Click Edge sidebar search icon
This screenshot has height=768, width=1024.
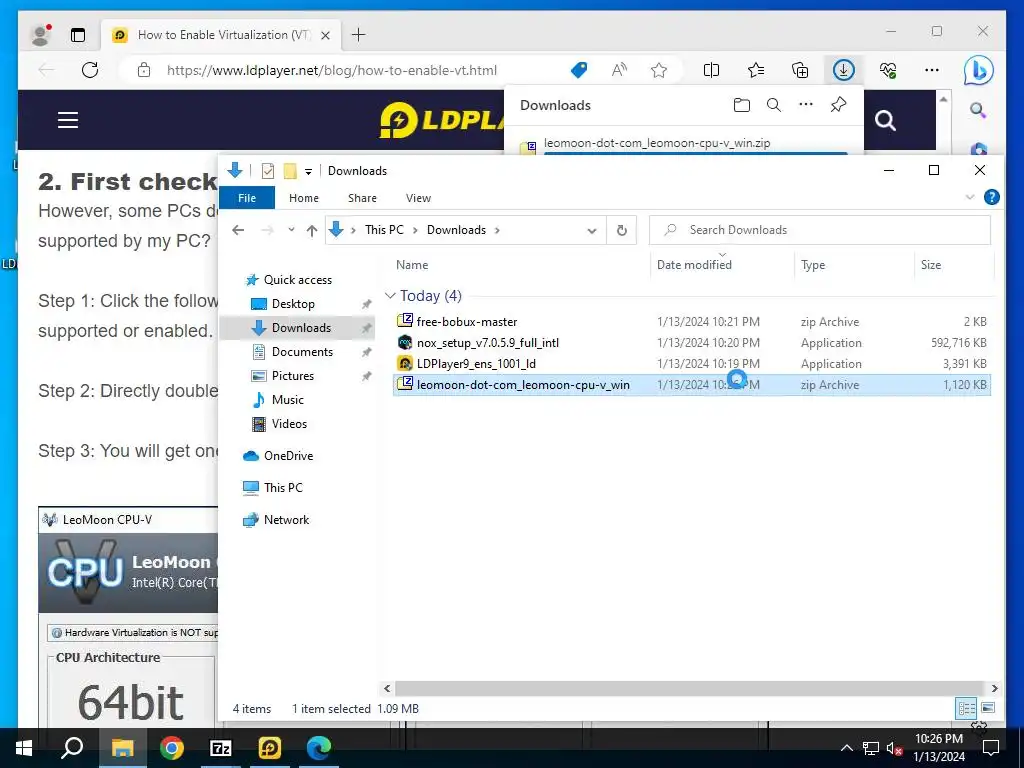978,110
